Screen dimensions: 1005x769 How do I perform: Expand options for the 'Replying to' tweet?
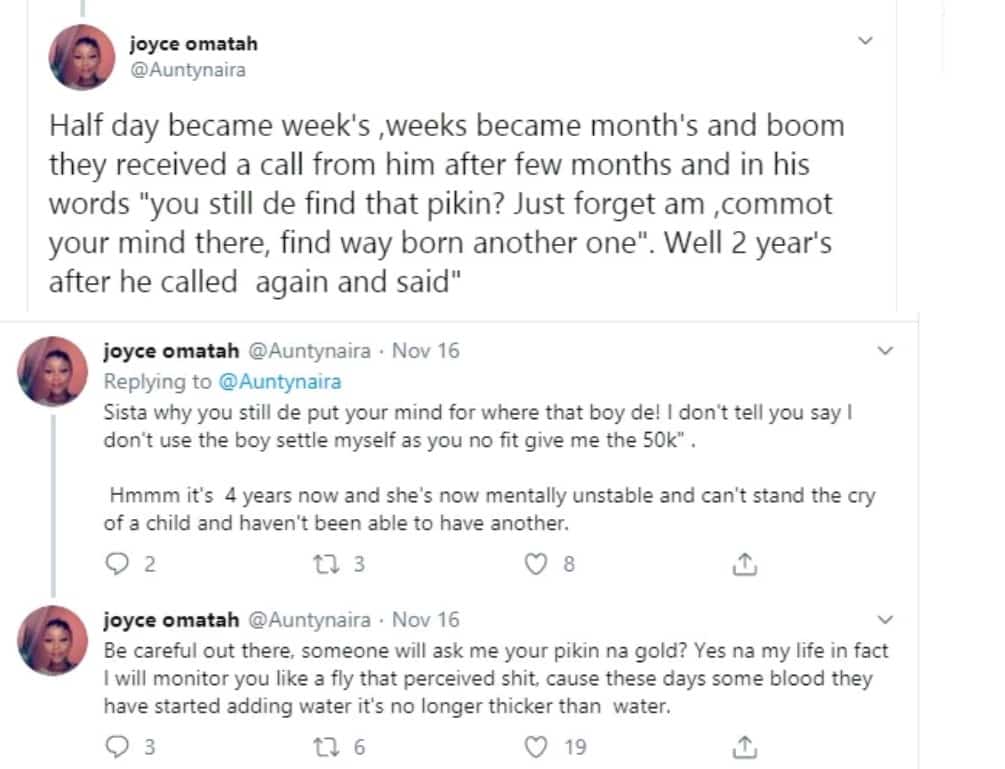point(884,351)
